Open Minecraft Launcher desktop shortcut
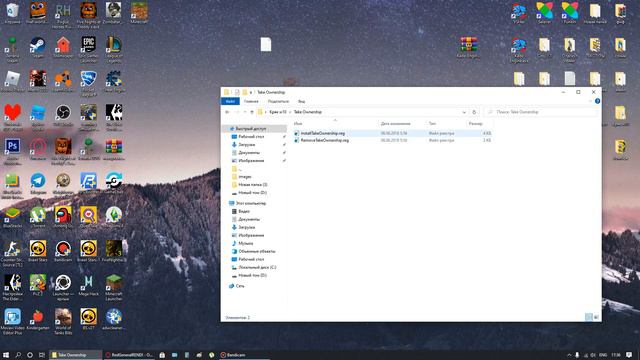 click(x=114, y=287)
